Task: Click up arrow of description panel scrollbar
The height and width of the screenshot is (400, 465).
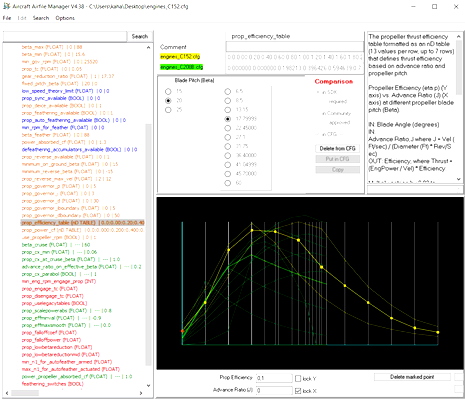Action: 459,36
